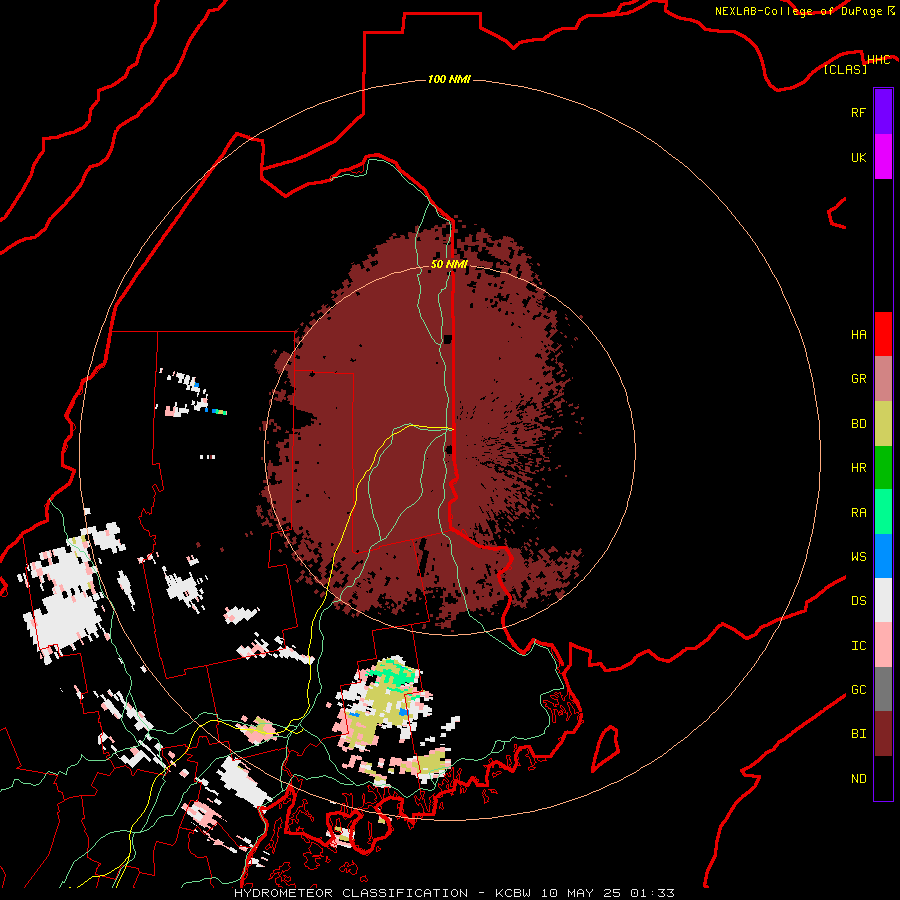This screenshot has height=900, width=900.
Task: Click the 100 NMI range ring label
Action: (x=449, y=79)
